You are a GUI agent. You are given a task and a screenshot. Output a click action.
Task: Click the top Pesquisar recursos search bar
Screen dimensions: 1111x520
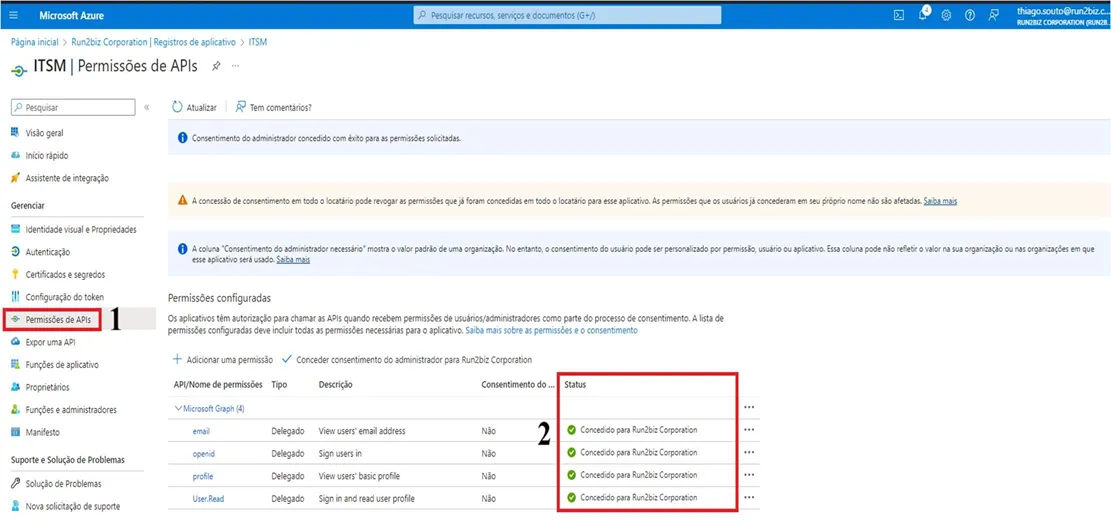point(568,15)
